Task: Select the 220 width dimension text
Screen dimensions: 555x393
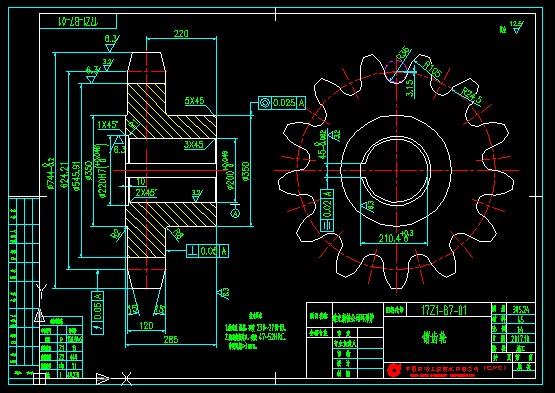Action: click(181, 34)
